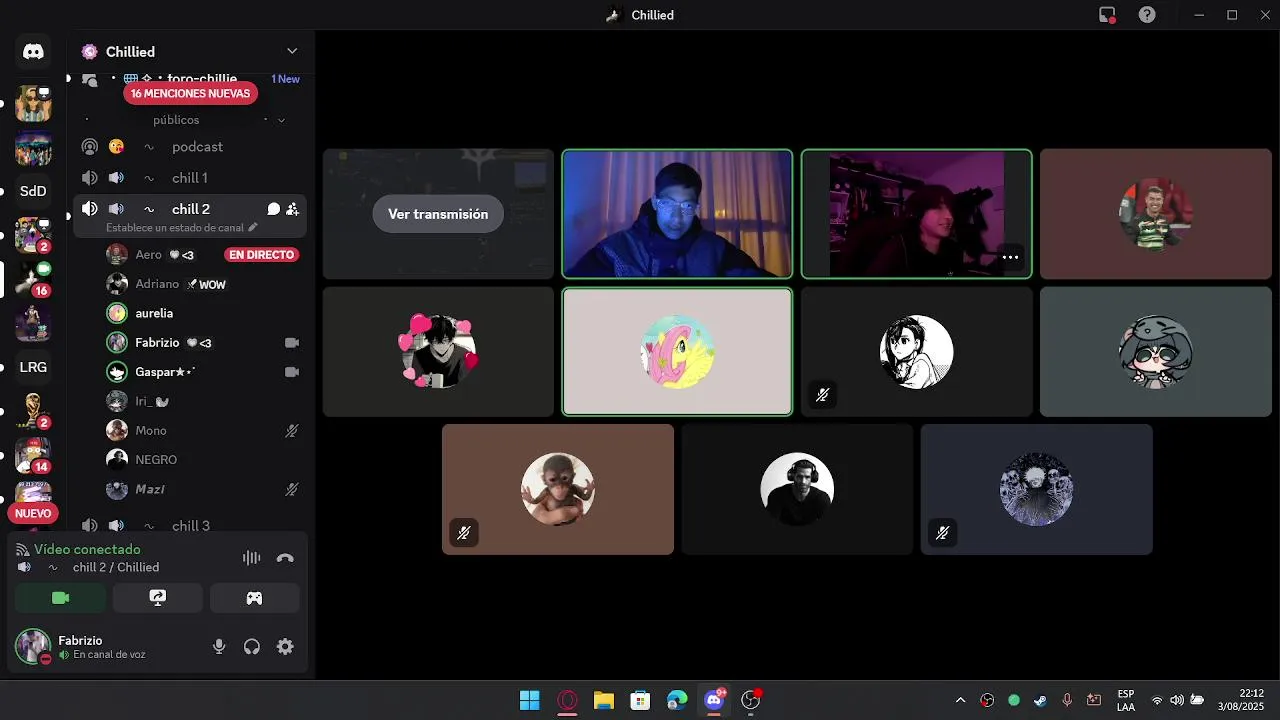Viewport: 1280px width, 720px height.
Task: Click Mazi's muted microphone icon
Action: (x=292, y=489)
